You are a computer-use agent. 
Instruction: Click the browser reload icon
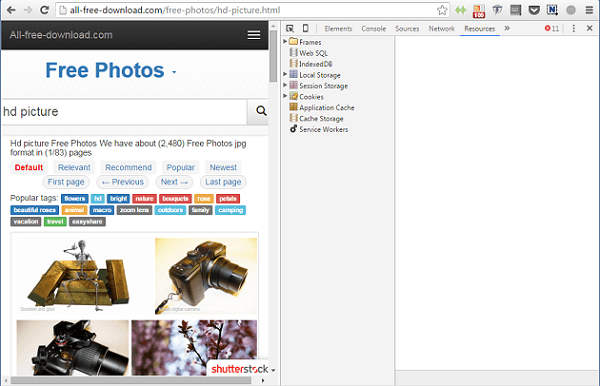coord(44,10)
